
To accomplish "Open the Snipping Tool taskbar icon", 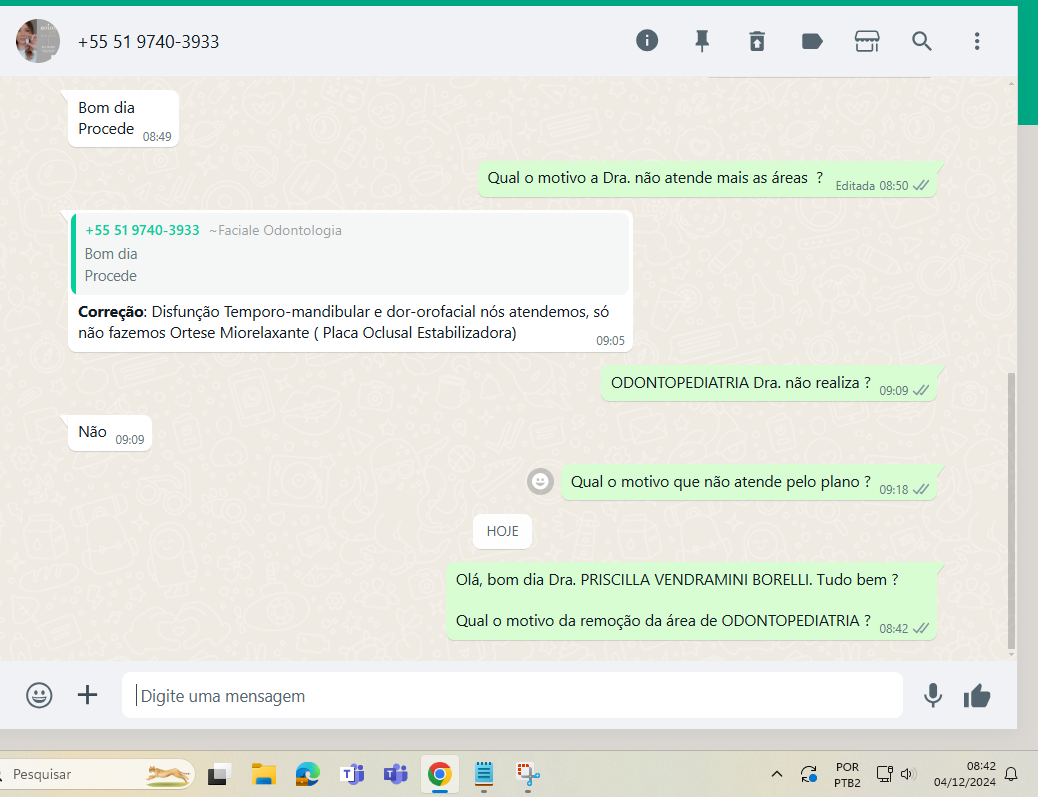I will point(528,774).
